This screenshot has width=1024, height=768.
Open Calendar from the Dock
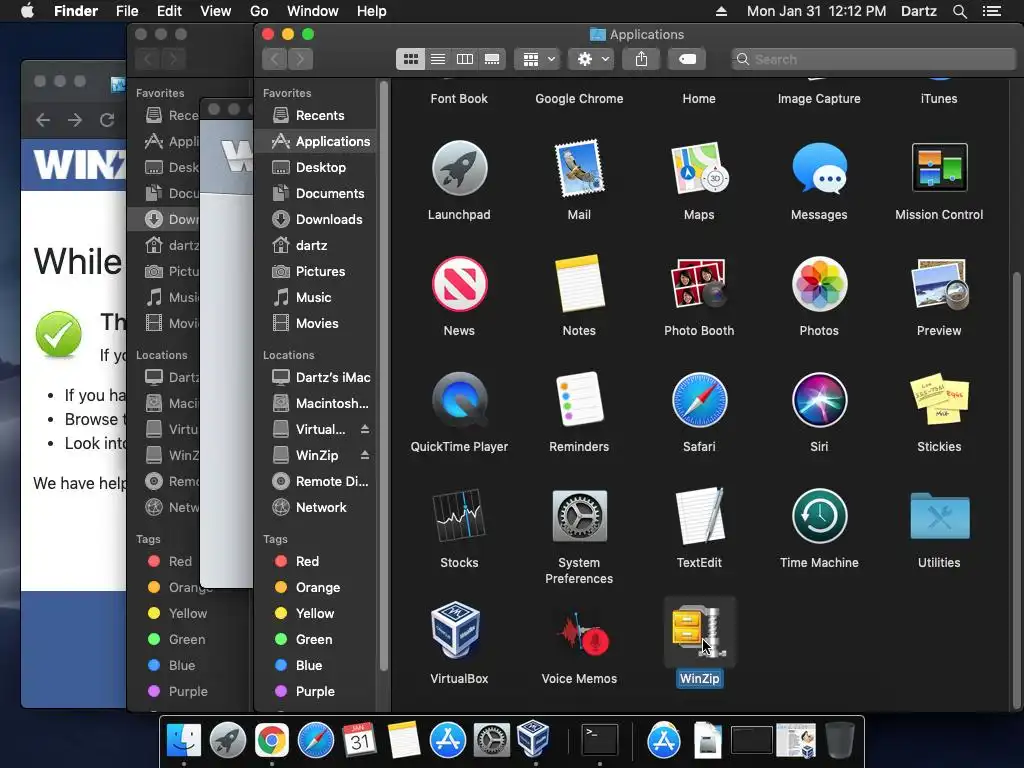[359, 741]
